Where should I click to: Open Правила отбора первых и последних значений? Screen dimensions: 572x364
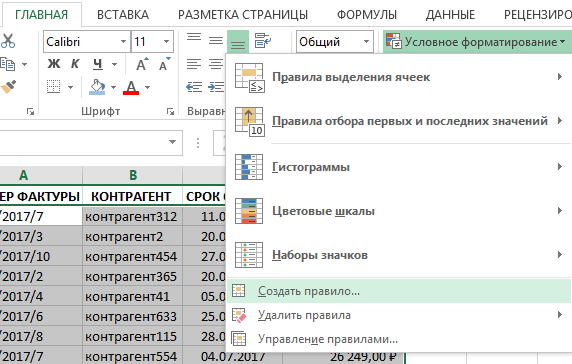pos(399,121)
